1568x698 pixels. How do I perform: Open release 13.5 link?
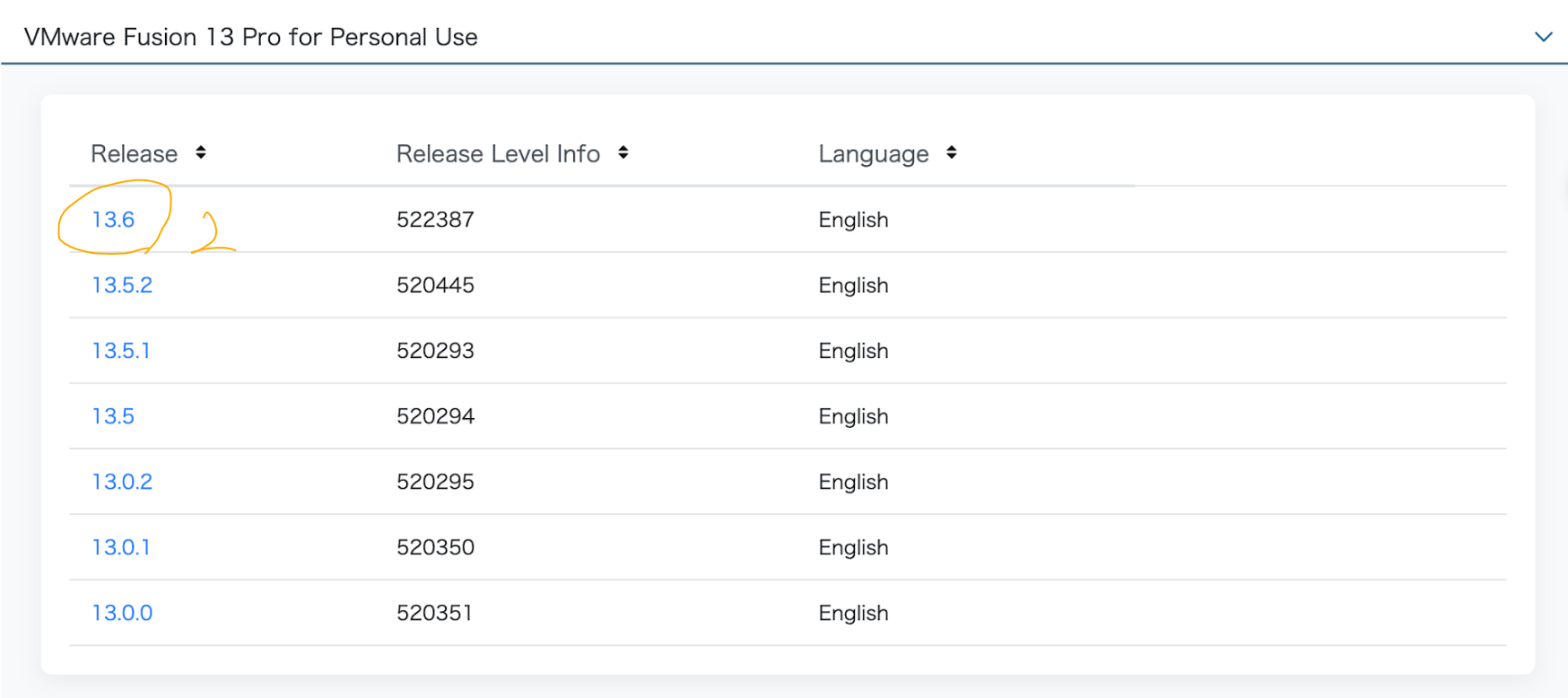(113, 416)
